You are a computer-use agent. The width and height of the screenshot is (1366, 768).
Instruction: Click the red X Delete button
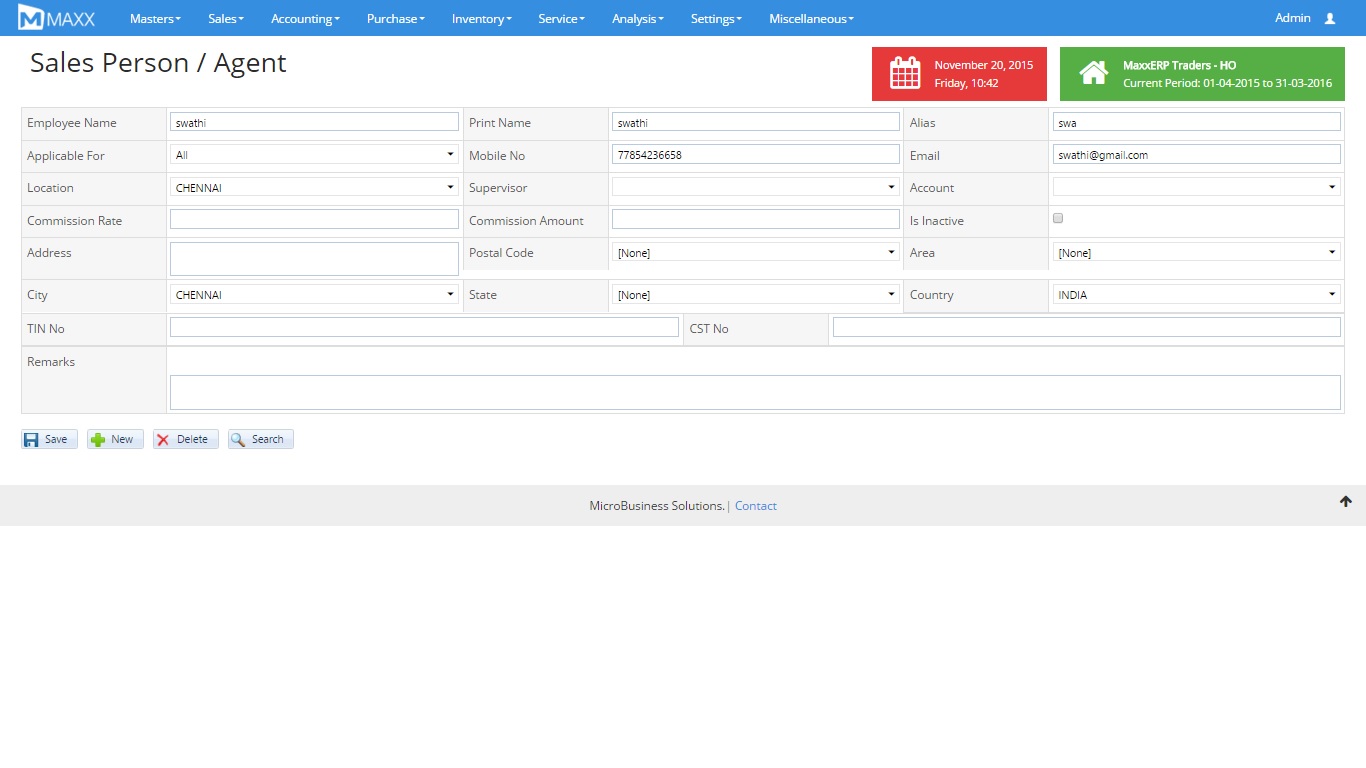[x=185, y=439]
